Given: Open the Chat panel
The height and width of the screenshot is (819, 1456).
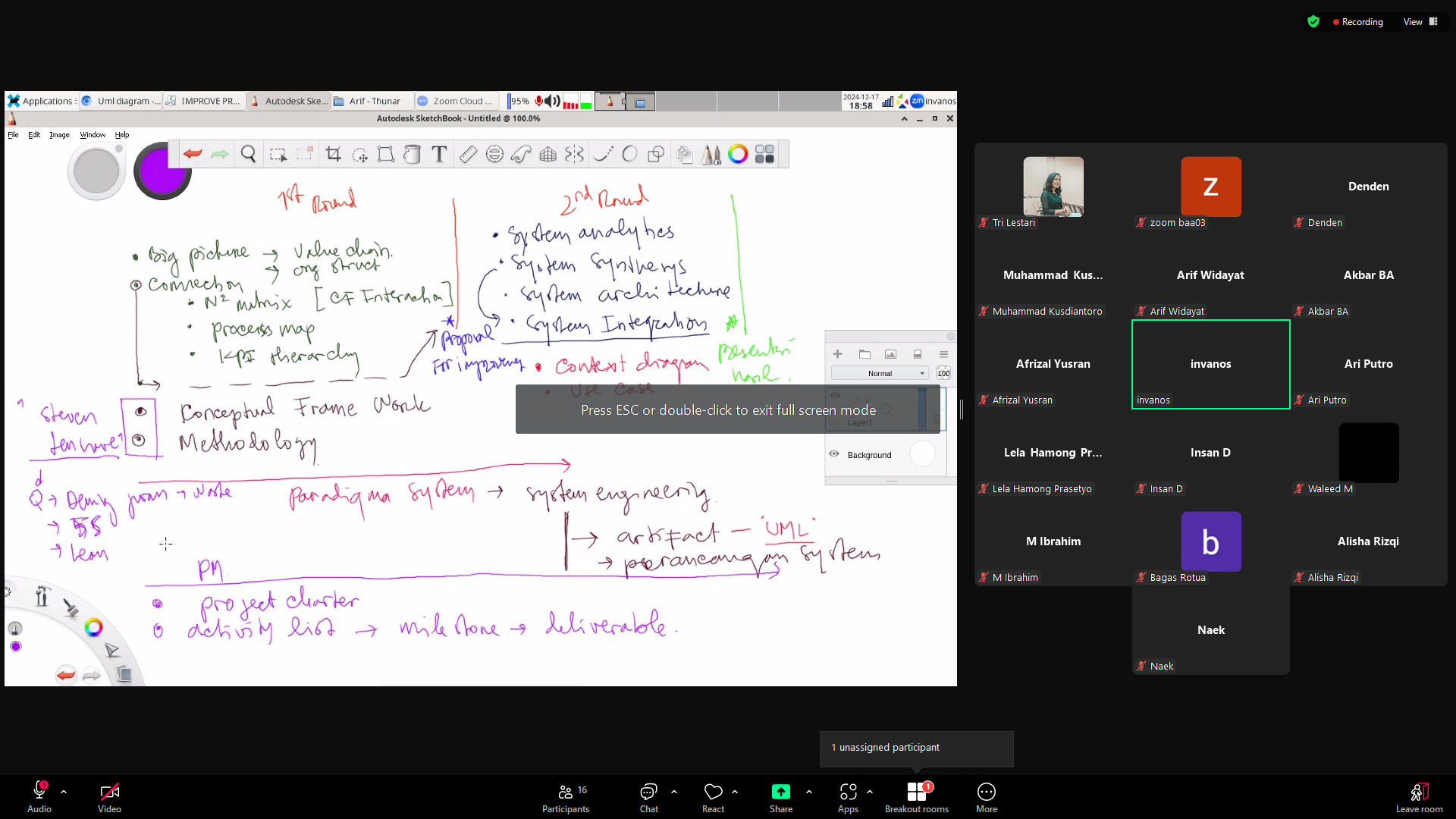Looking at the screenshot, I should (x=649, y=797).
